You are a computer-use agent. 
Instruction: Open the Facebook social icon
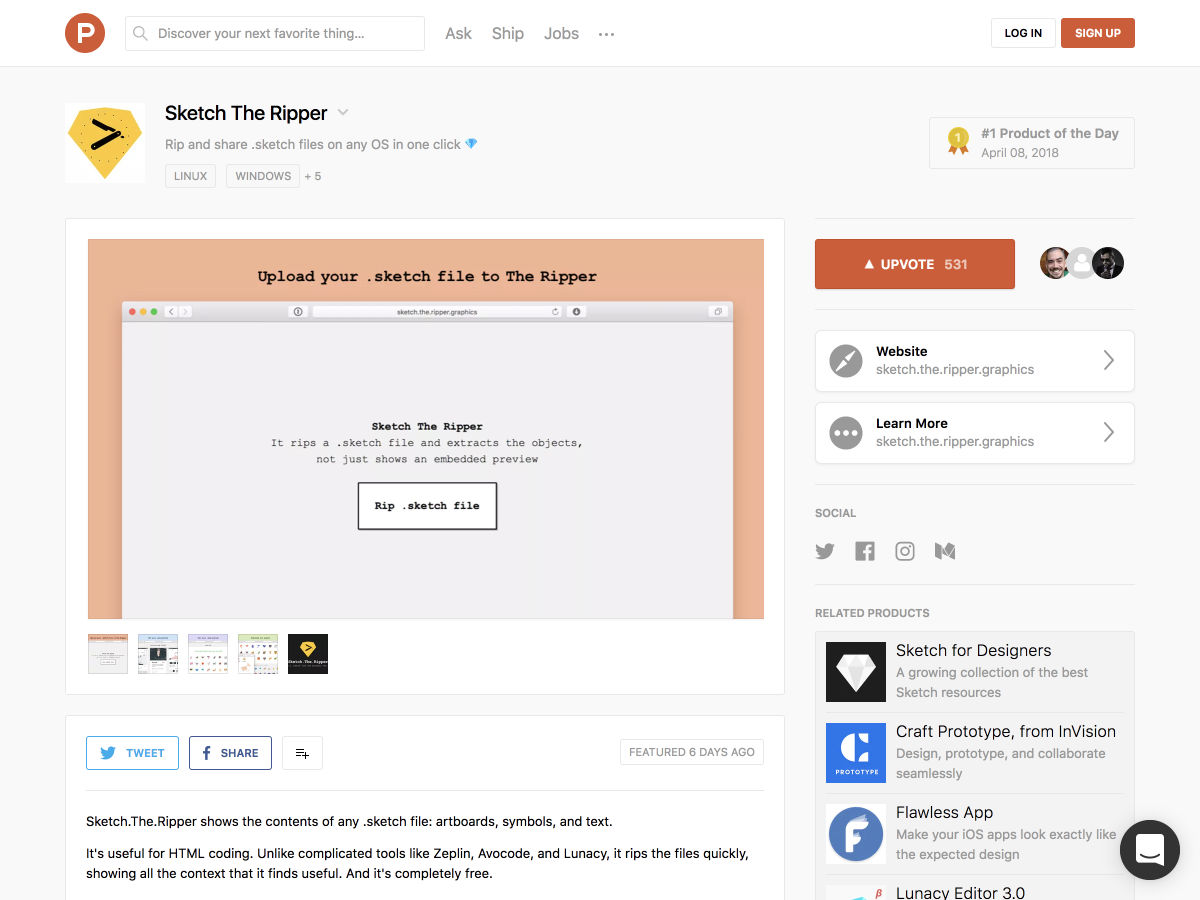865,551
